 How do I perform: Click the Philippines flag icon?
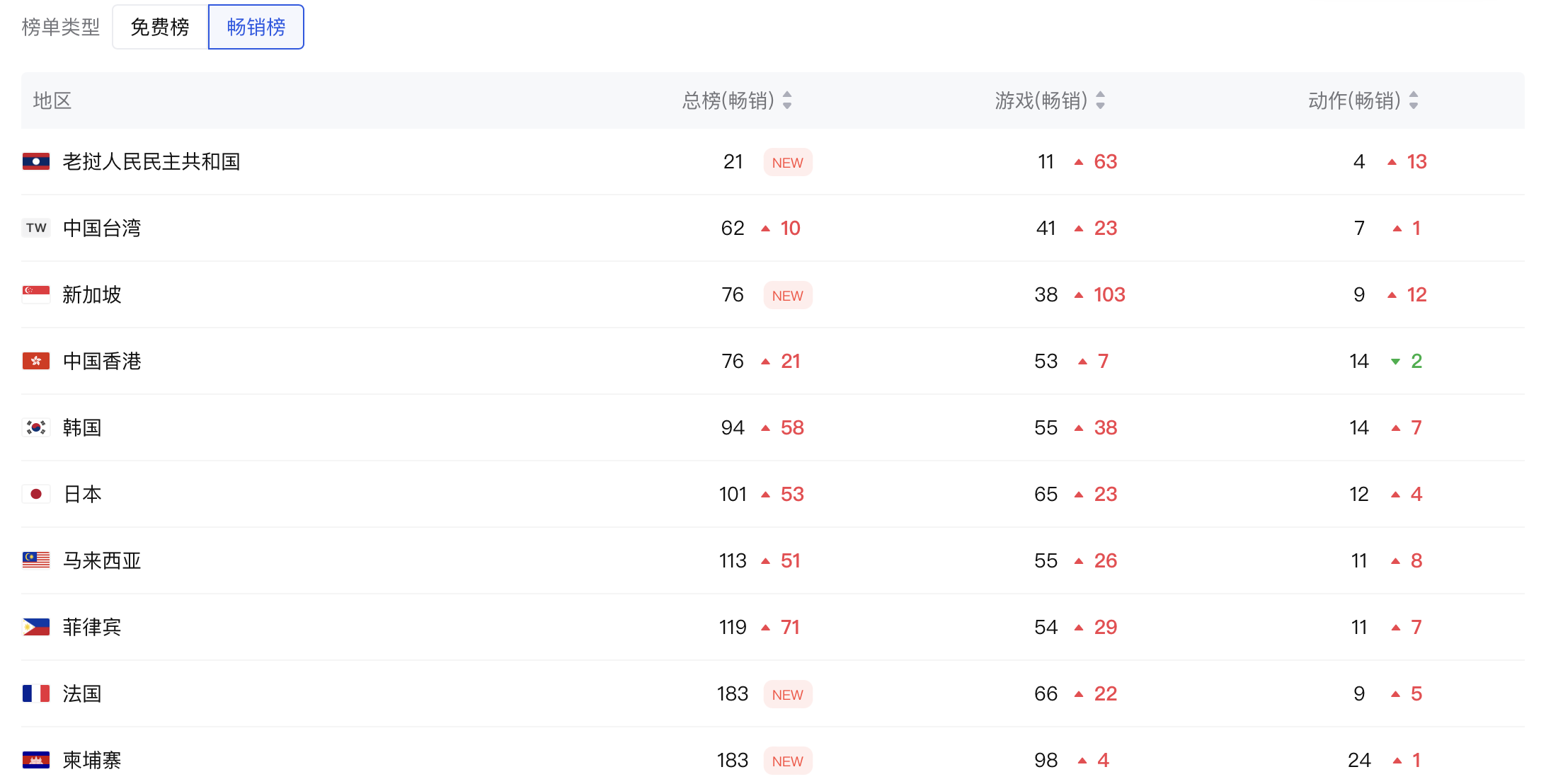(x=36, y=627)
